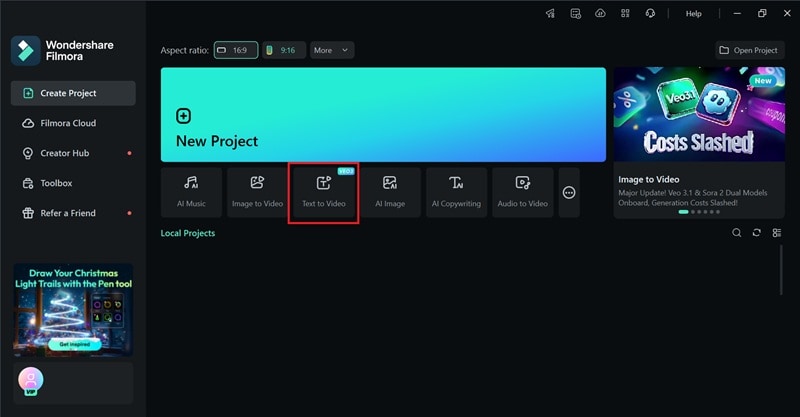Image resolution: width=800 pixels, height=417 pixels.
Task: Open the AI Image generator
Action: click(x=390, y=192)
